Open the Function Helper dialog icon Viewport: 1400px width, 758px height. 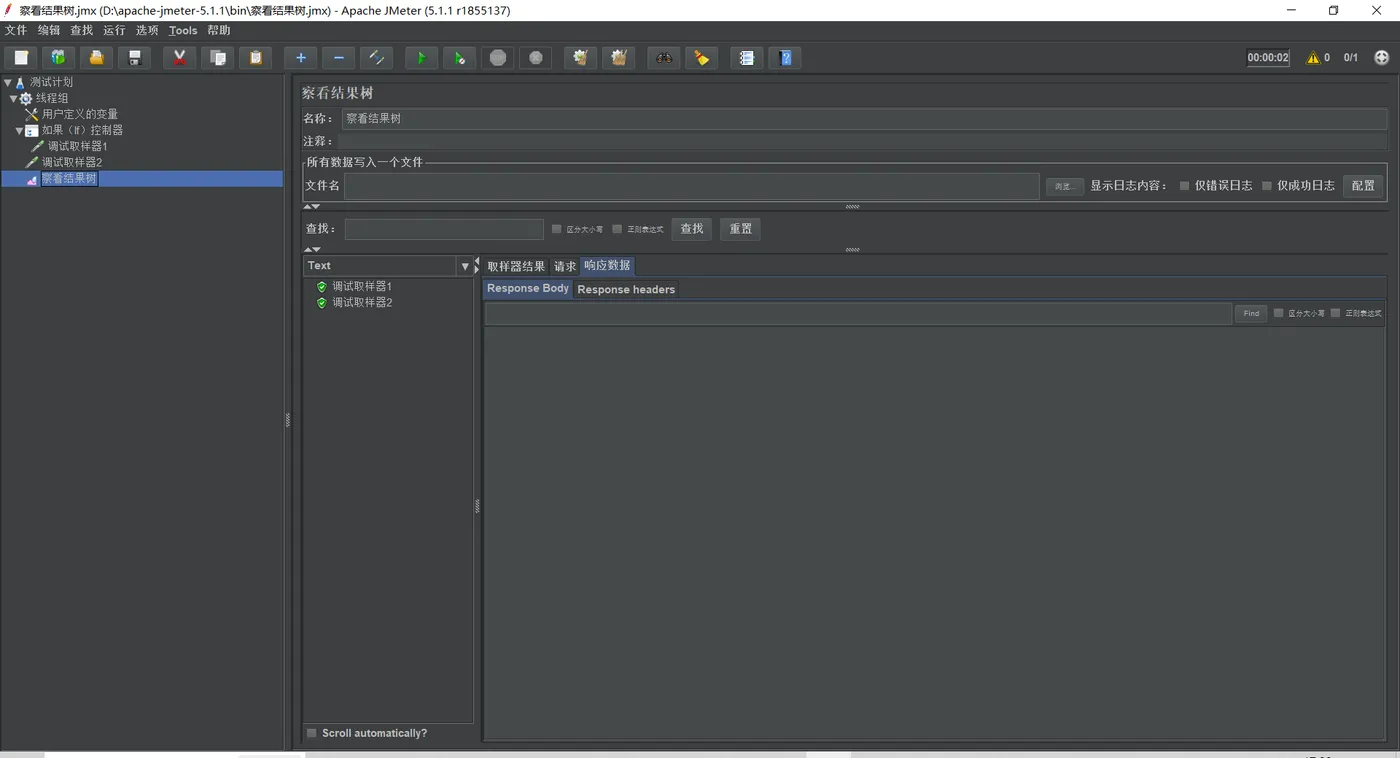tap(746, 58)
